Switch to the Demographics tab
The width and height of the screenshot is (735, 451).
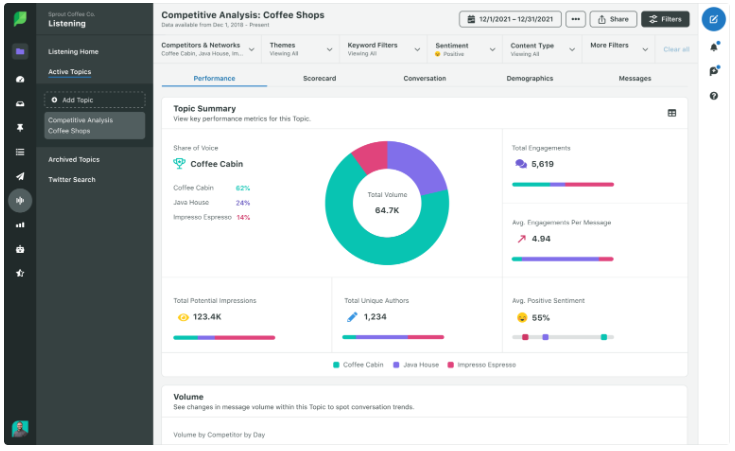(x=530, y=78)
